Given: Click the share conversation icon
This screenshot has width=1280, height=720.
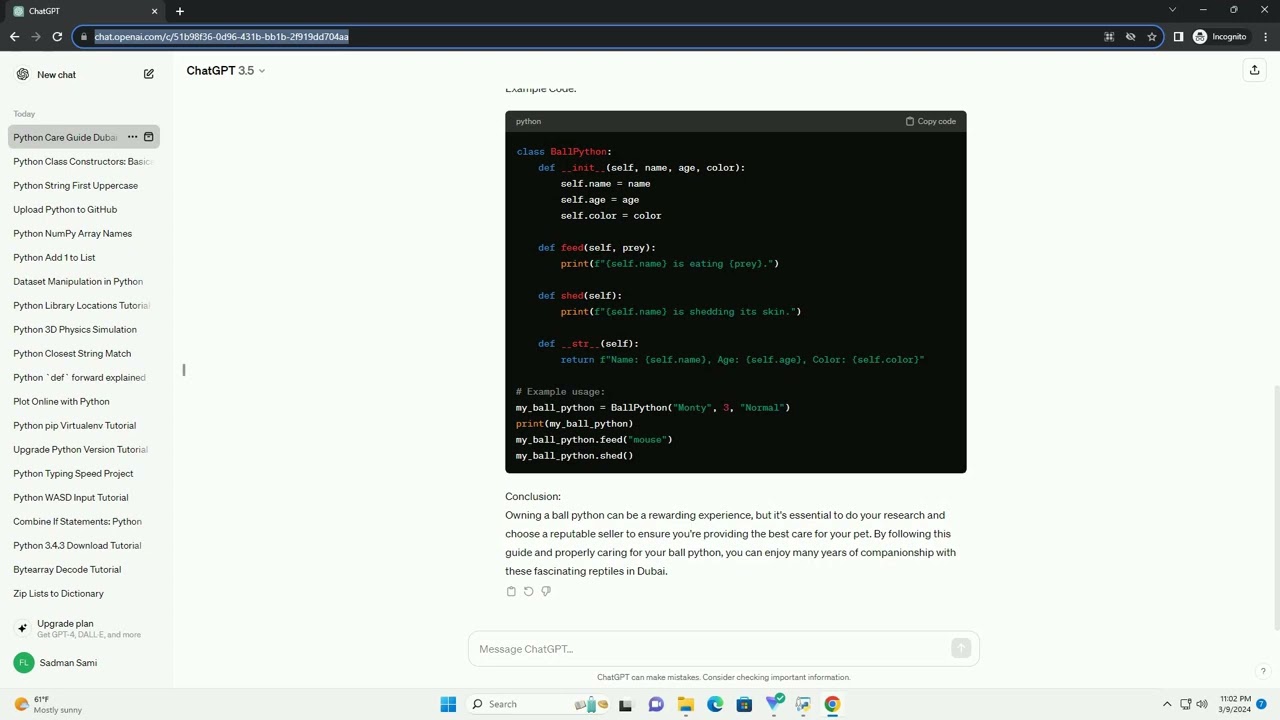Looking at the screenshot, I should 1254,70.
